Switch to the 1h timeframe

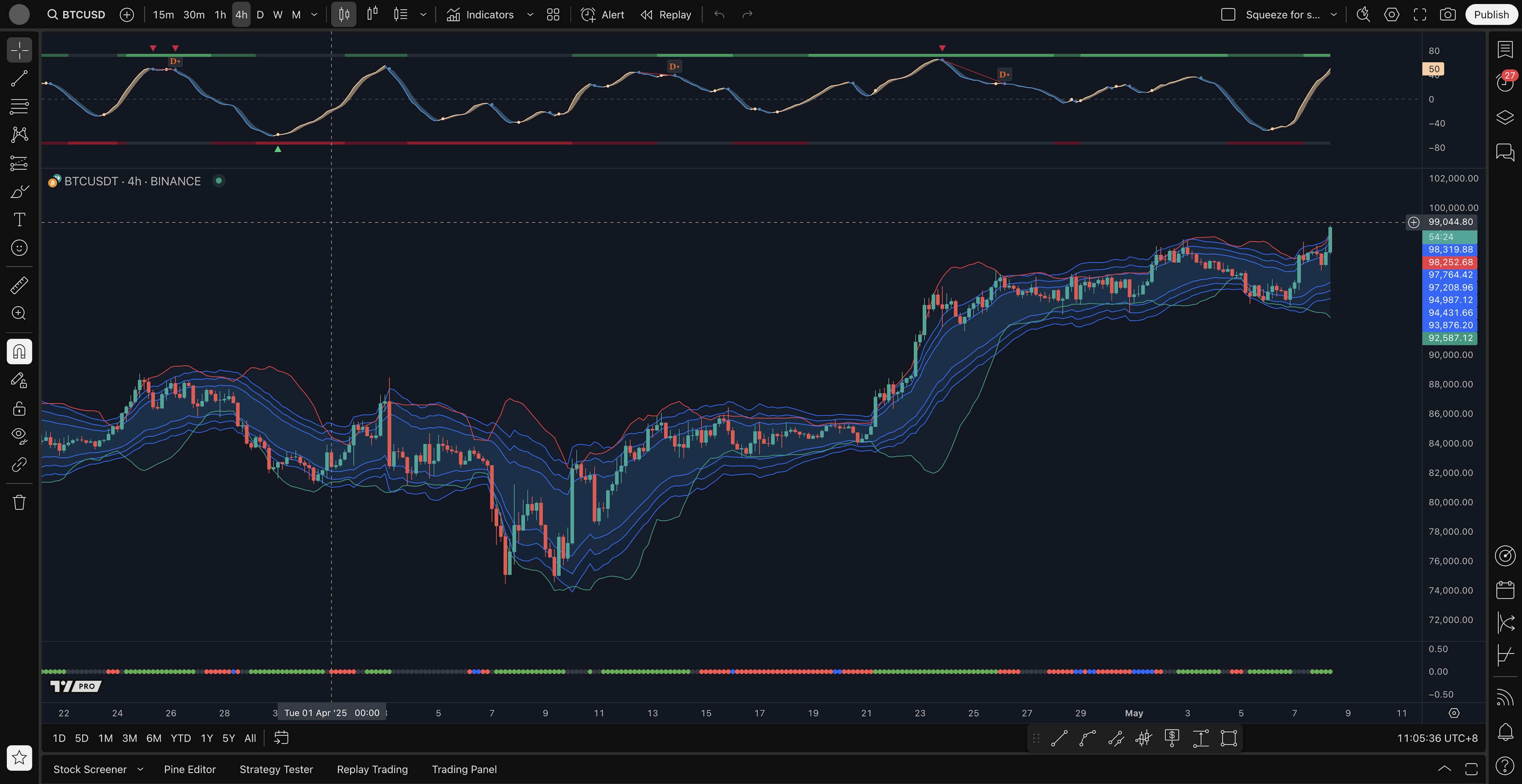click(220, 15)
